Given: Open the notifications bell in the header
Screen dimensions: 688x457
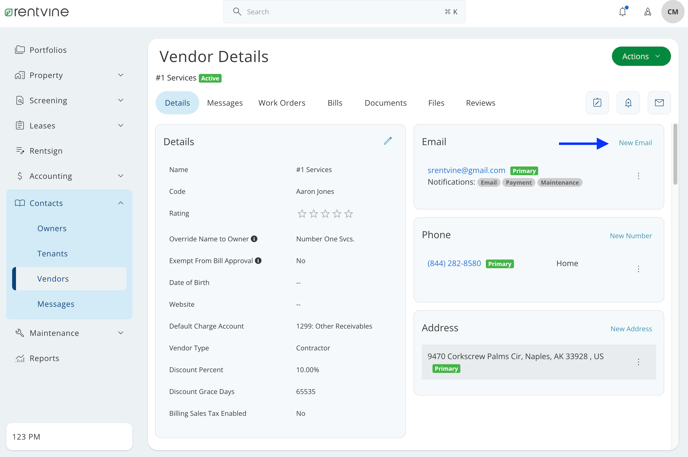Looking at the screenshot, I should pyautogui.click(x=622, y=12).
